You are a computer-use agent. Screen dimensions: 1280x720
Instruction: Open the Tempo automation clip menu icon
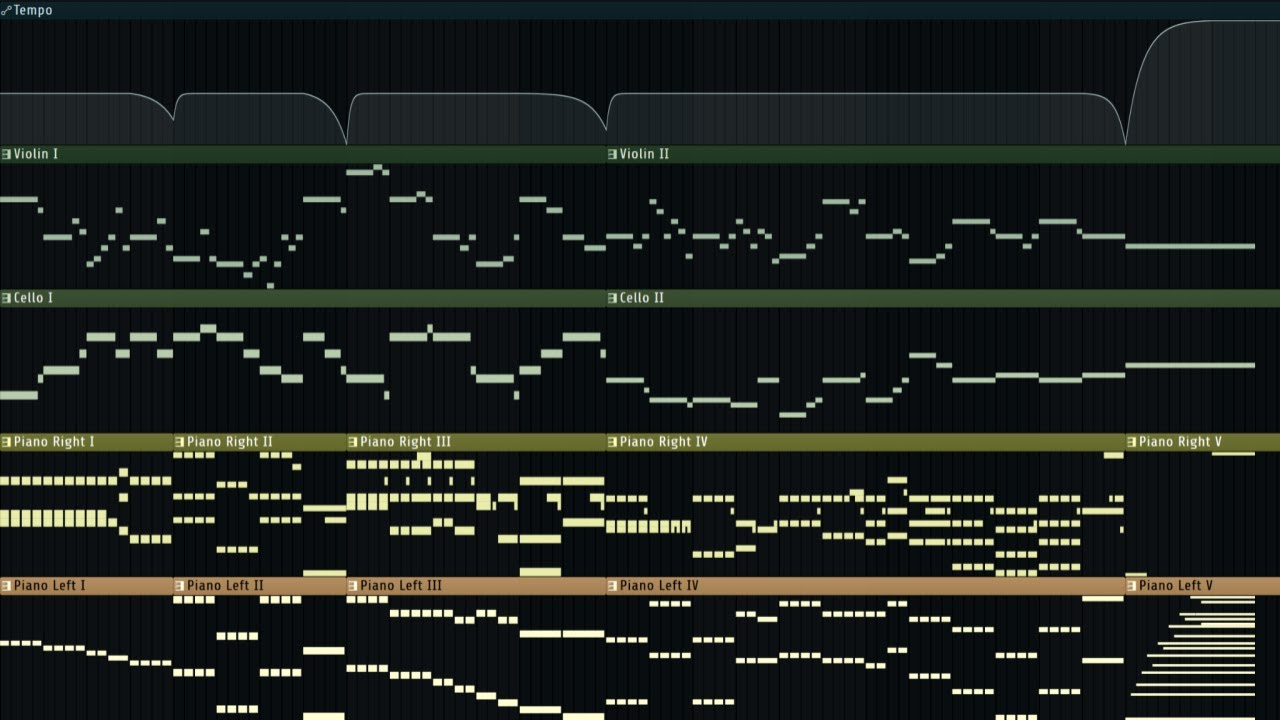pos(6,10)
